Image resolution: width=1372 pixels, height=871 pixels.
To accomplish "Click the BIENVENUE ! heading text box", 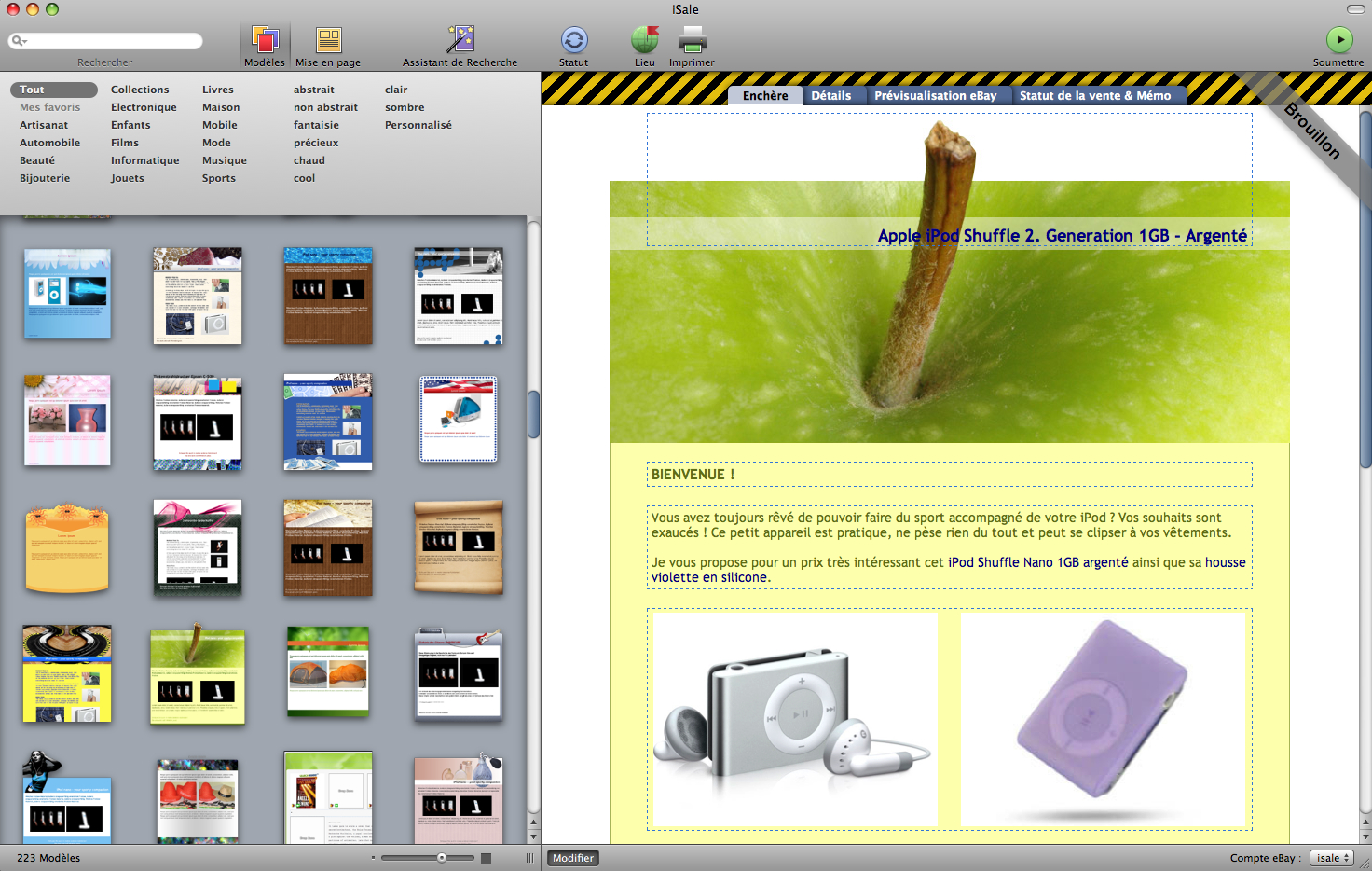I will pos(949,475).
